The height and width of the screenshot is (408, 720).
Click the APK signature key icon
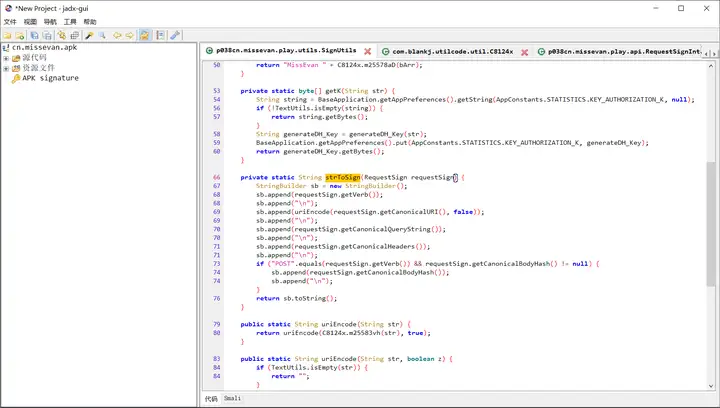click(16, 78)
